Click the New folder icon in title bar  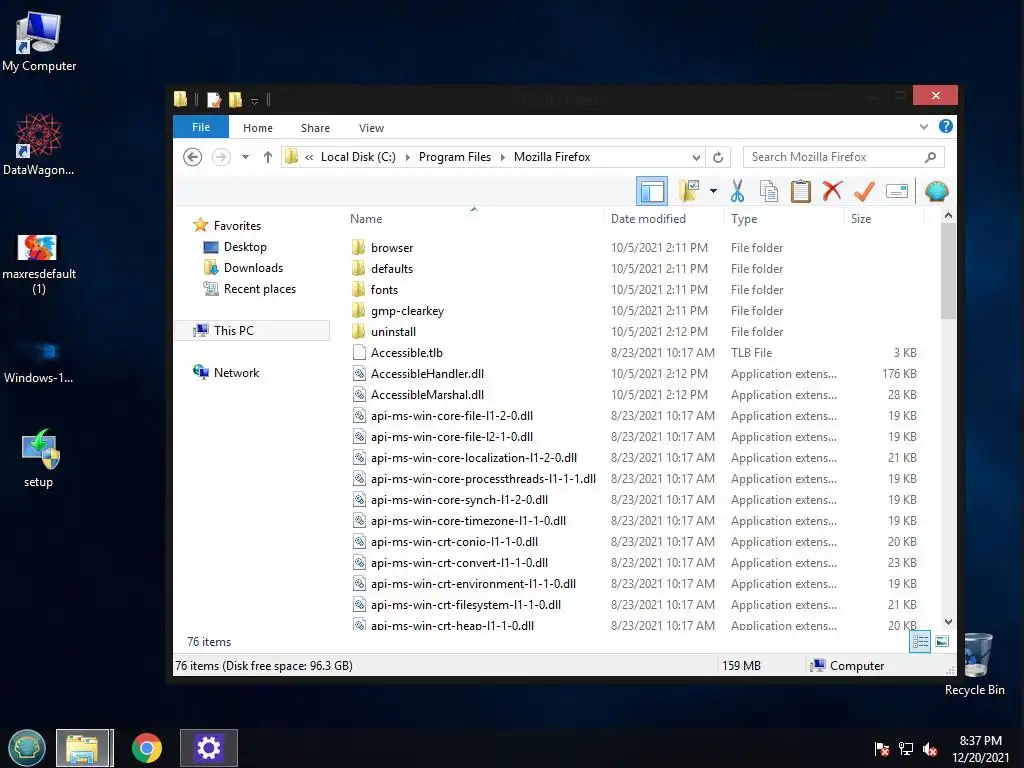pyautogui.click(x=235, y=100)
